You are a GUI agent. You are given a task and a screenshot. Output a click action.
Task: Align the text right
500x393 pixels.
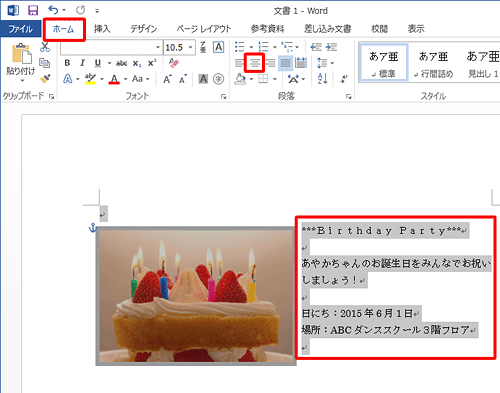click(x=270, y=63)
